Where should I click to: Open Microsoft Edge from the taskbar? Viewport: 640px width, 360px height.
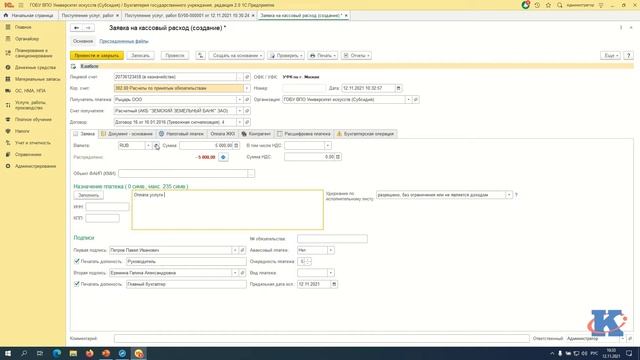(57, 353)
